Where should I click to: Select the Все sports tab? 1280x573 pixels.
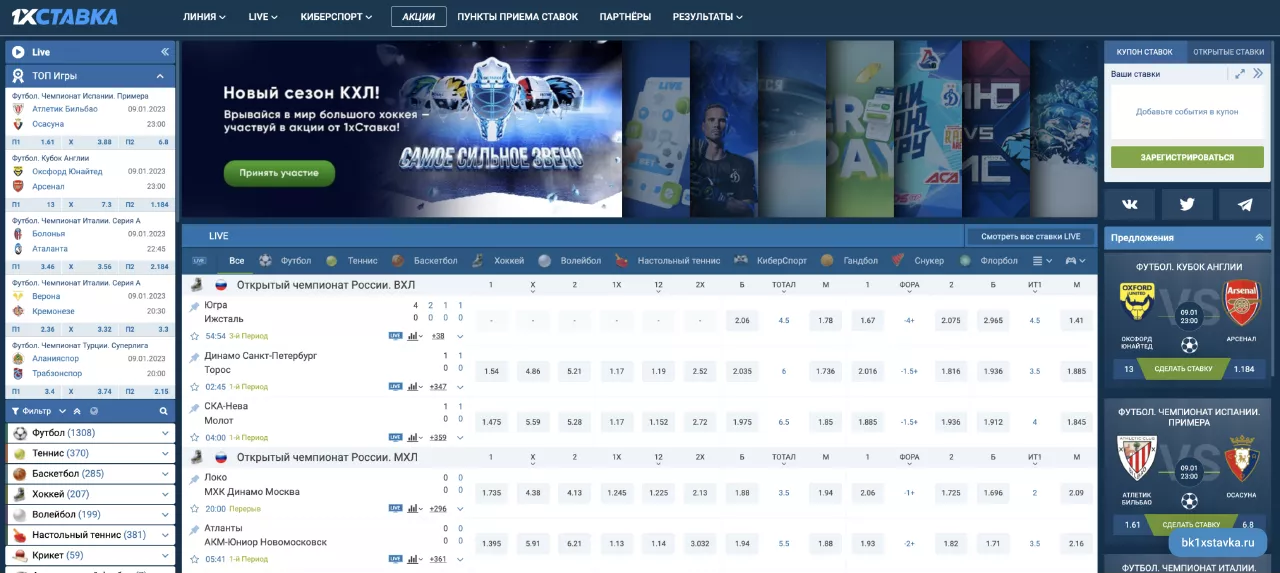coord(236,261)
